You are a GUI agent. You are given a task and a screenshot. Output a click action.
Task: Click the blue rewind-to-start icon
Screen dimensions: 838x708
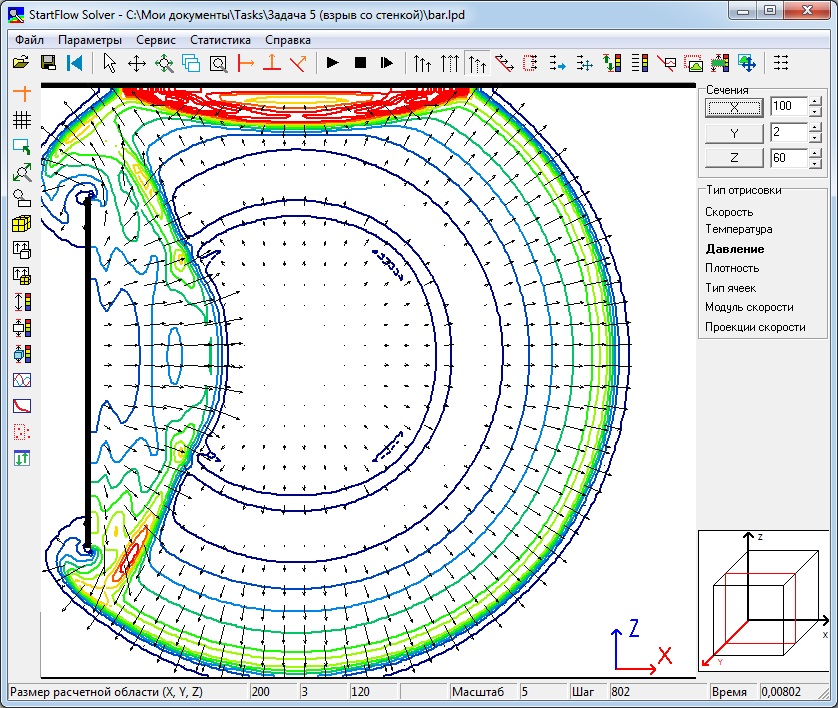(x=75, y=63)
